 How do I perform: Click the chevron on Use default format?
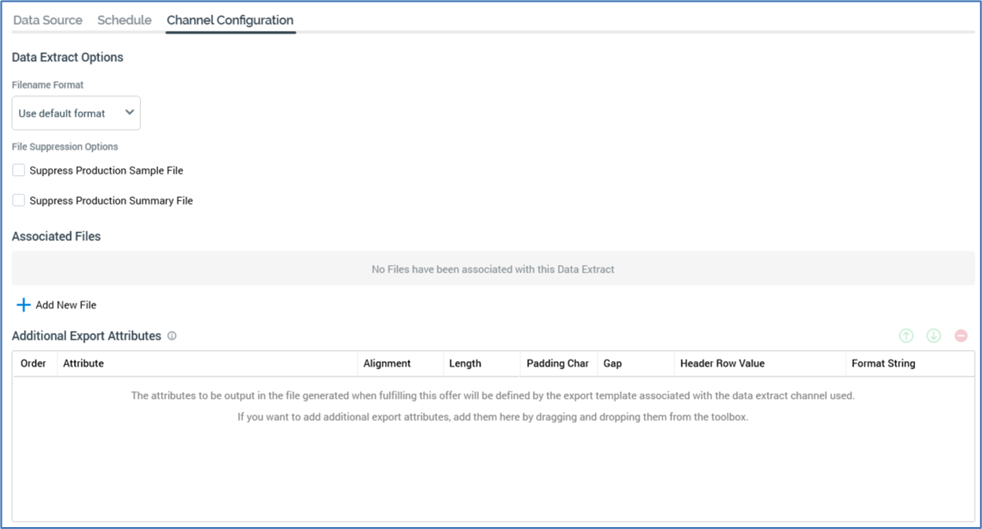129,113
